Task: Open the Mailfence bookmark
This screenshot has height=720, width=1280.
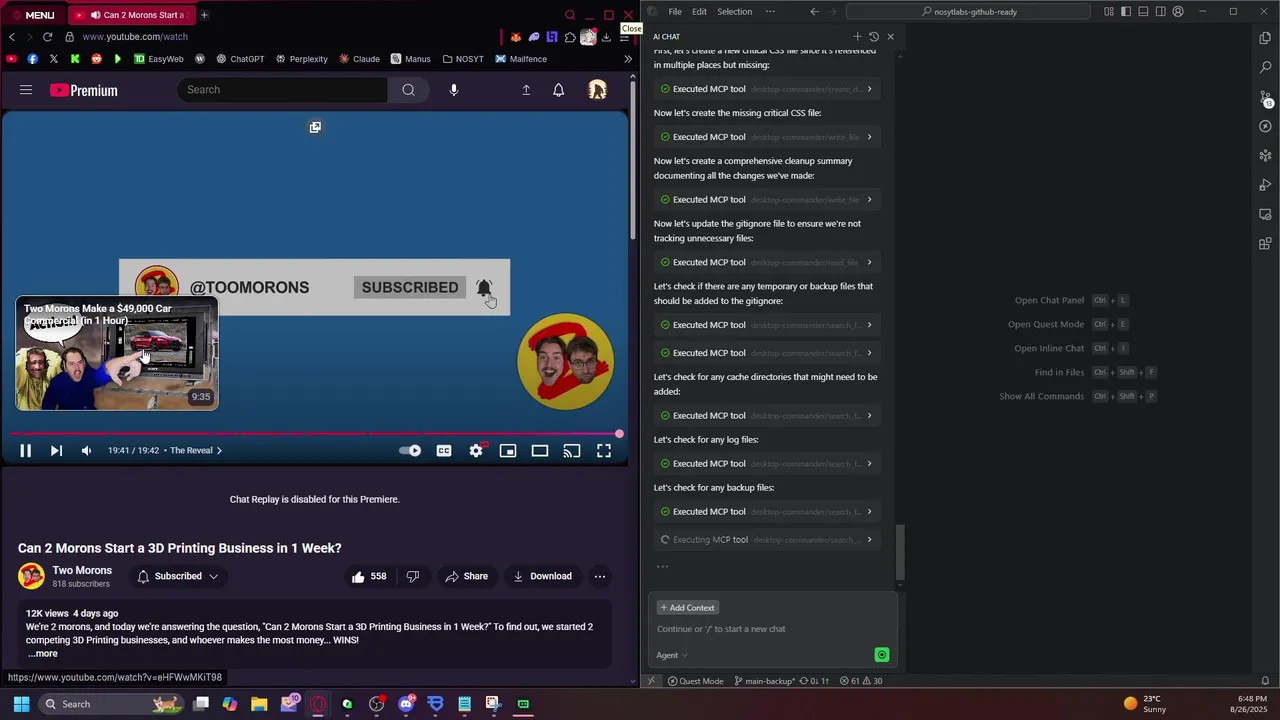Action: click(x=521, y=59)
